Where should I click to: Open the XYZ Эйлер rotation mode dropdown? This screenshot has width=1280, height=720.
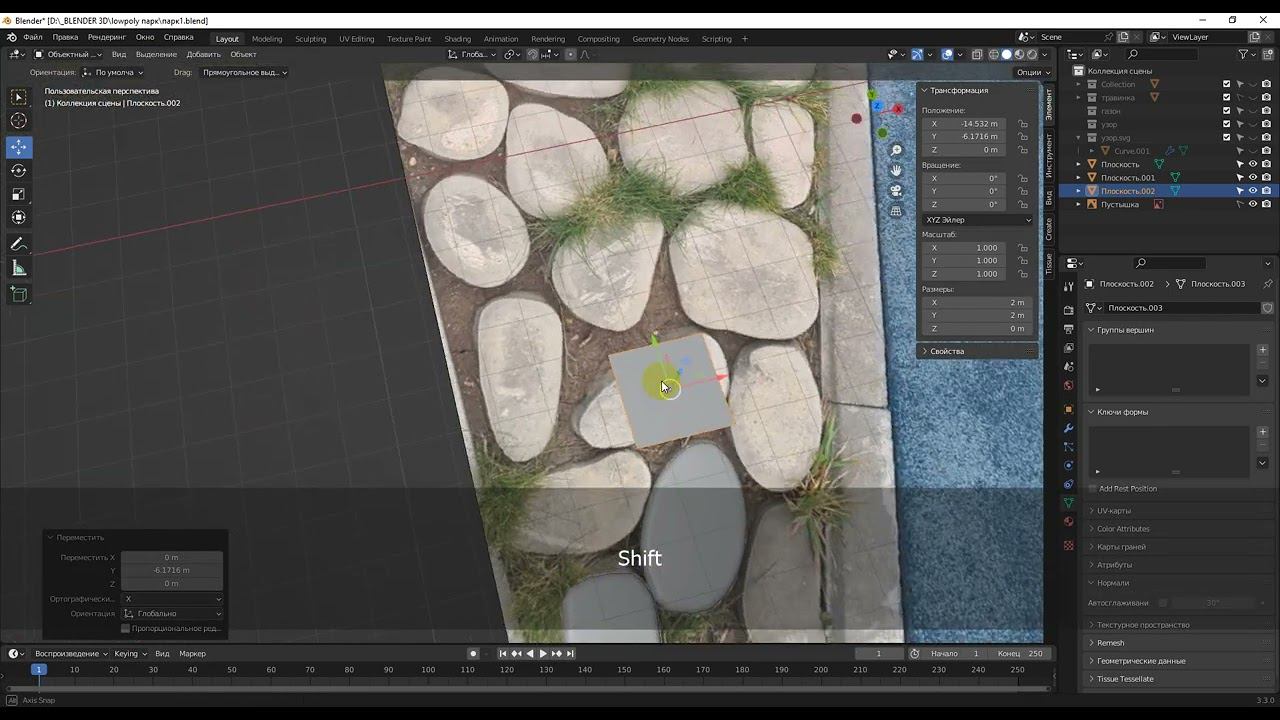click(978, 220)
